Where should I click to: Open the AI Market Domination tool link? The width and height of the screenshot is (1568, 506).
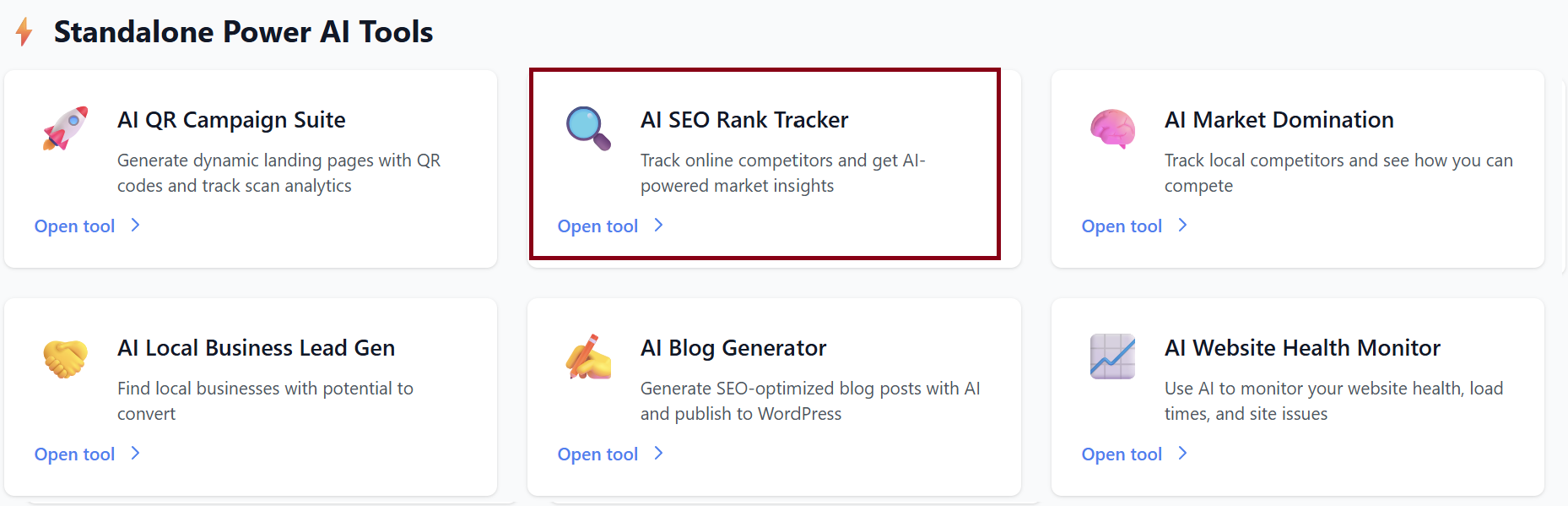(1122, 226)
